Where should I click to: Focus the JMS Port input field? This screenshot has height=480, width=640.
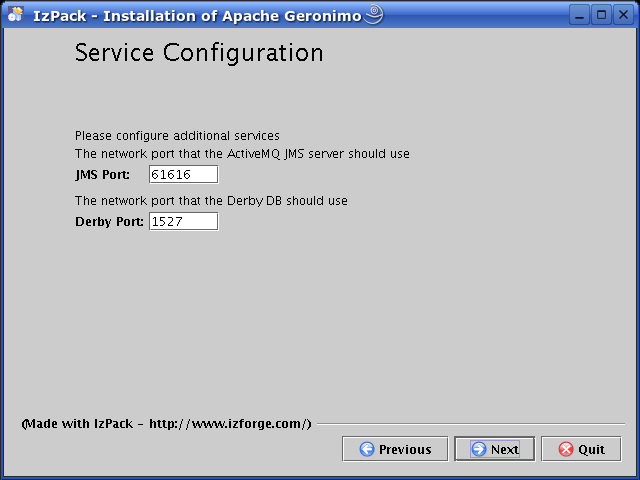(183, 175)
